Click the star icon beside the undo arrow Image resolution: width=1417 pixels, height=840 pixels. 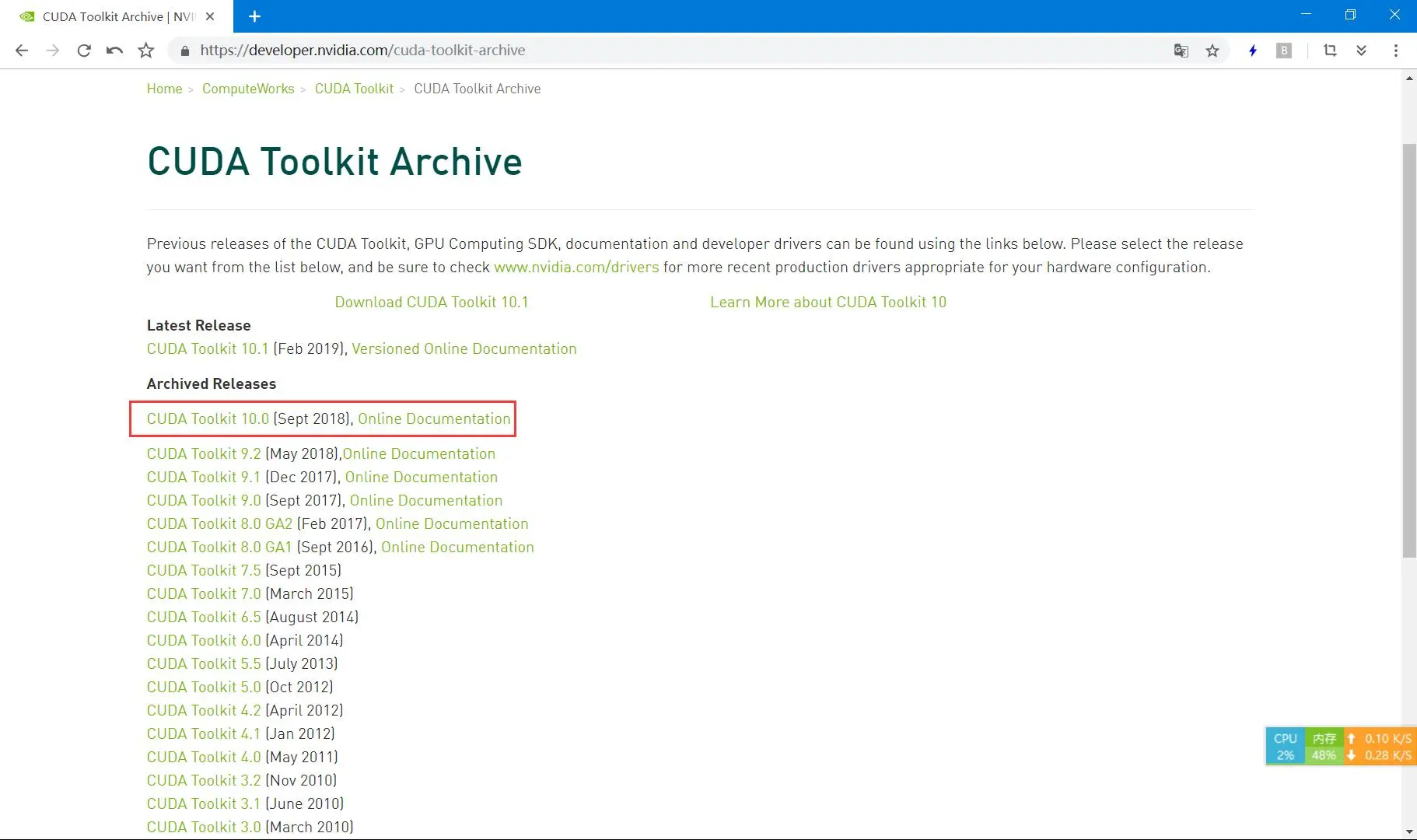(x=145, y=51)
